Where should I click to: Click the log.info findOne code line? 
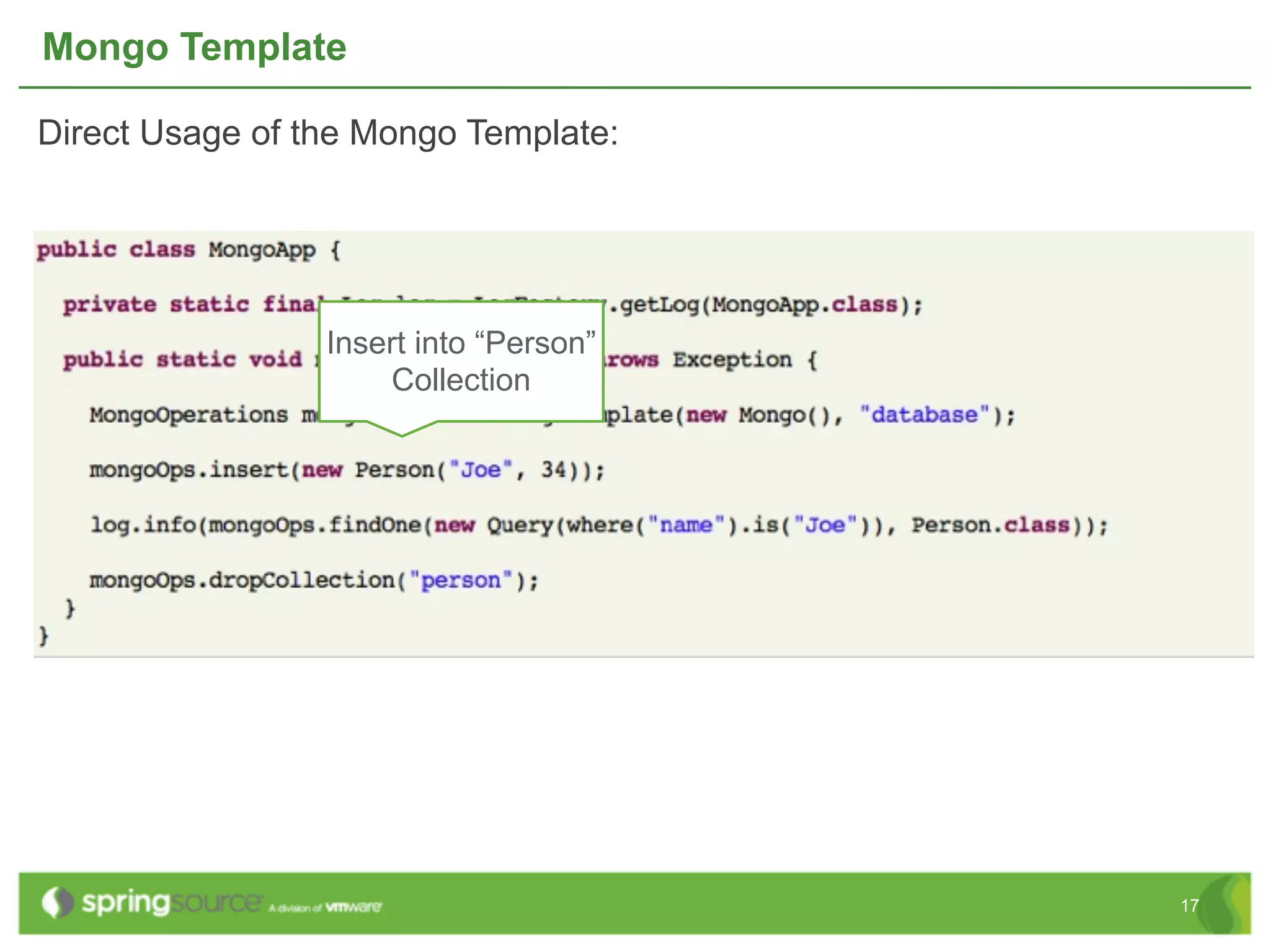point(598,525)
